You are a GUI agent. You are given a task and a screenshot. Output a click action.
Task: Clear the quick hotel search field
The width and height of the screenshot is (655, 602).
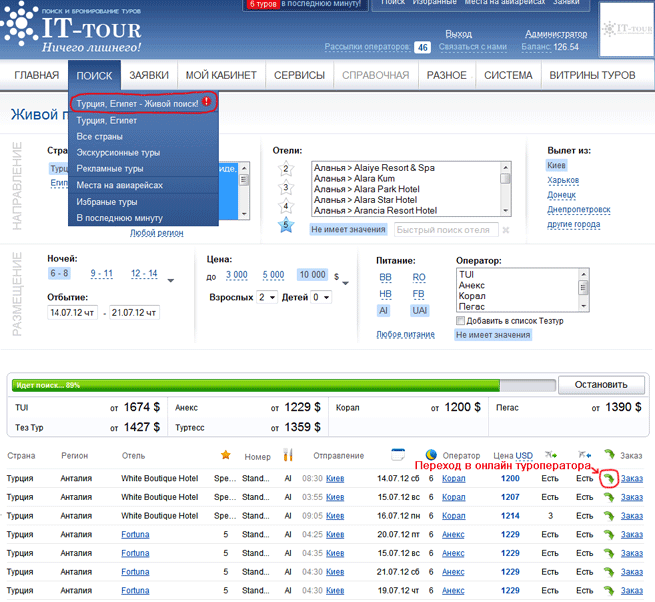click(505, 230)
